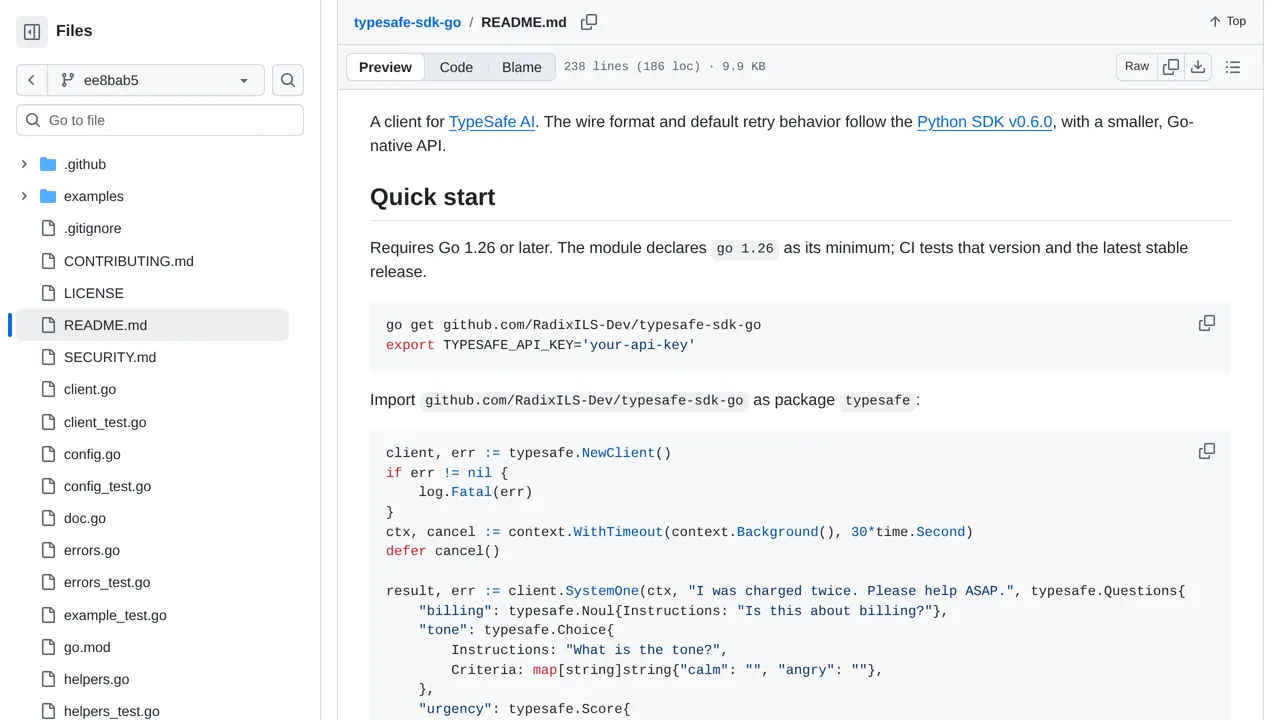This screenshot has width=1280, height=720.
Task: Open config.go file
Action: coord(92,454)
